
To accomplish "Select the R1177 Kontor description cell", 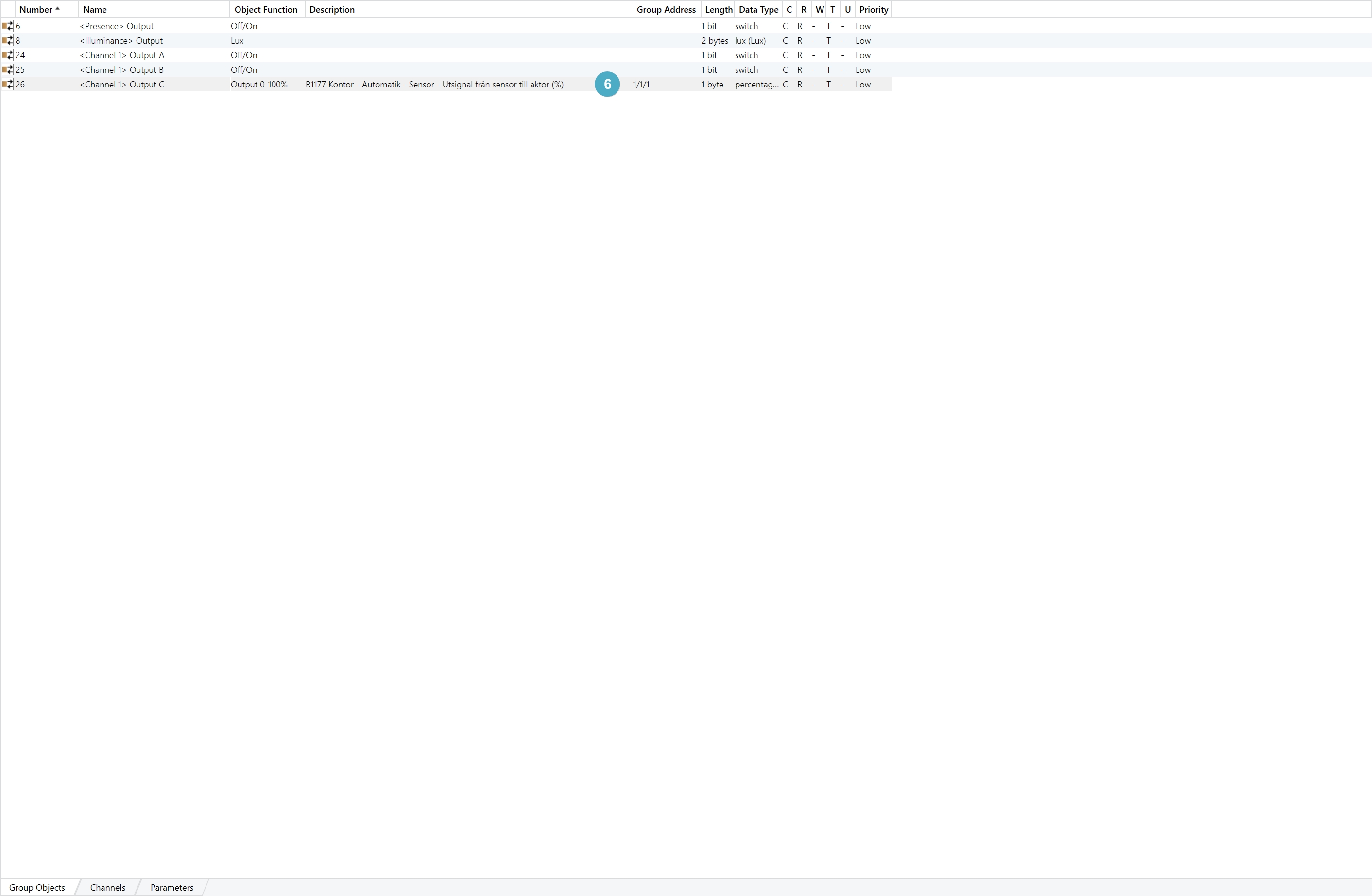I will pyautogui.click(x=434, y=84).
